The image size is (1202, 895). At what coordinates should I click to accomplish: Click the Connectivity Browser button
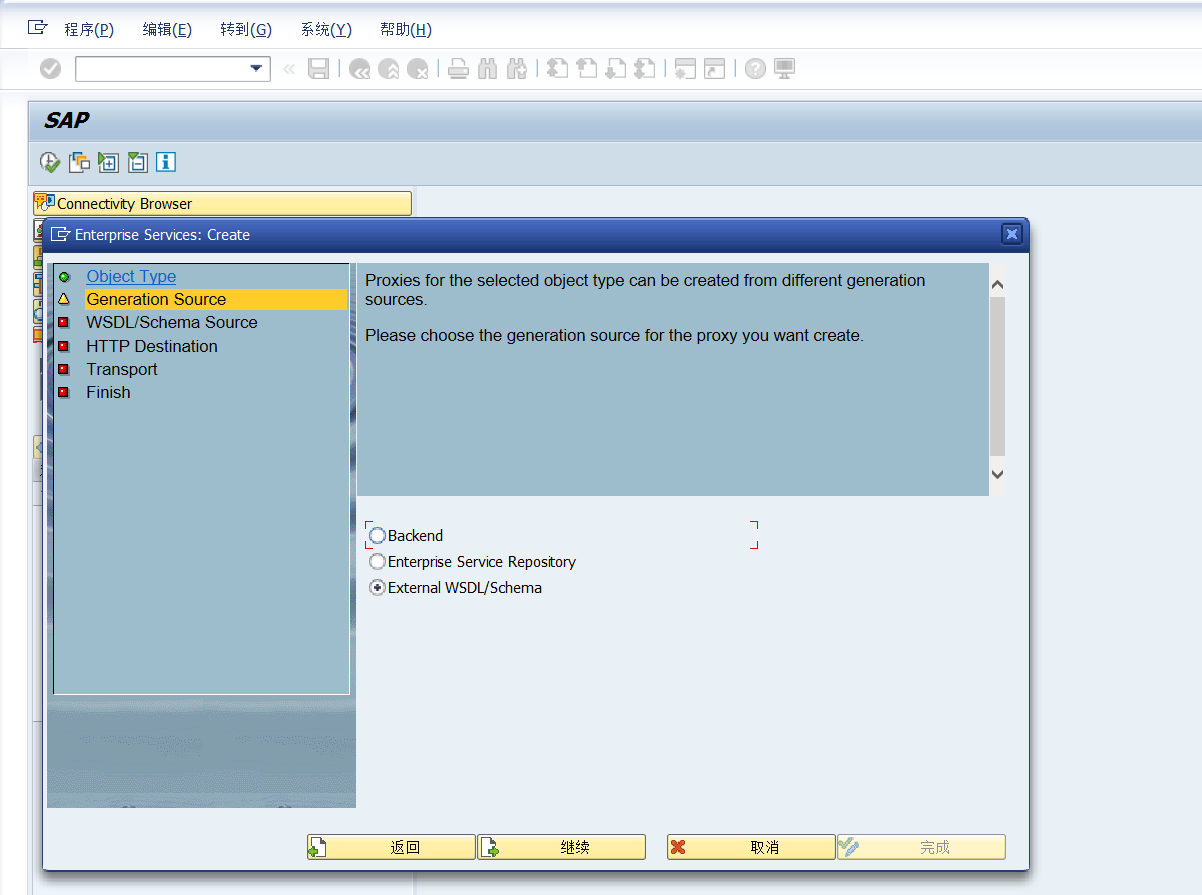(x=222, y=203)
